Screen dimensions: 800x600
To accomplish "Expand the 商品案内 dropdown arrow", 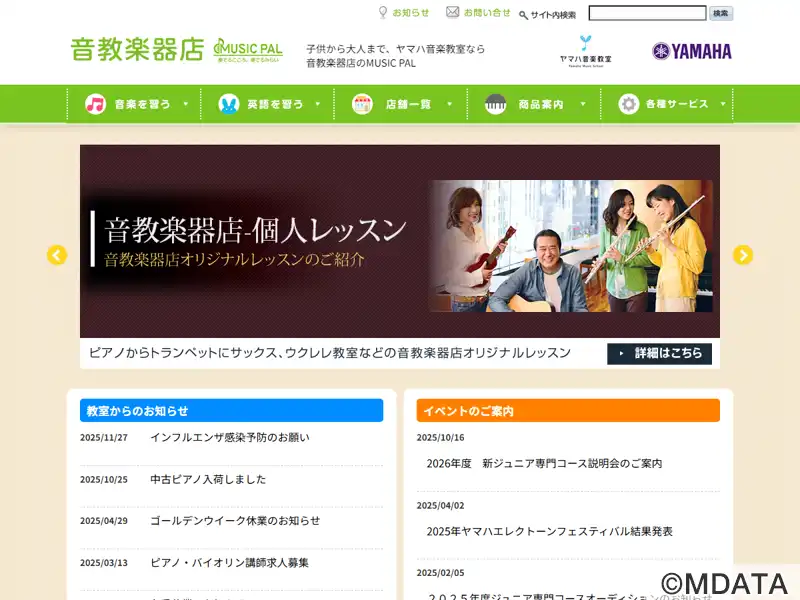I will (x=583, y=104).
